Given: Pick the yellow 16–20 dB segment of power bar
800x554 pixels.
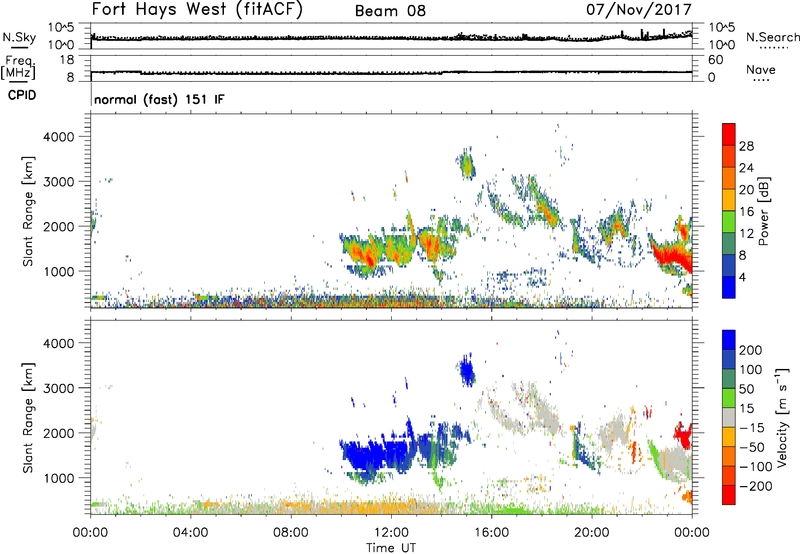Looking at the screenshot, I should (x=729, y=200).
